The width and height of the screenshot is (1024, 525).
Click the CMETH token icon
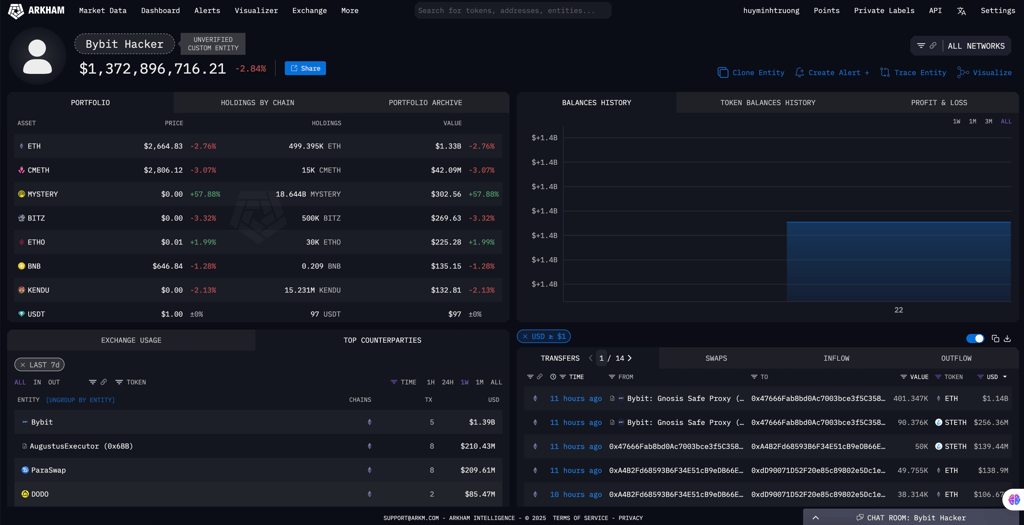21,170
